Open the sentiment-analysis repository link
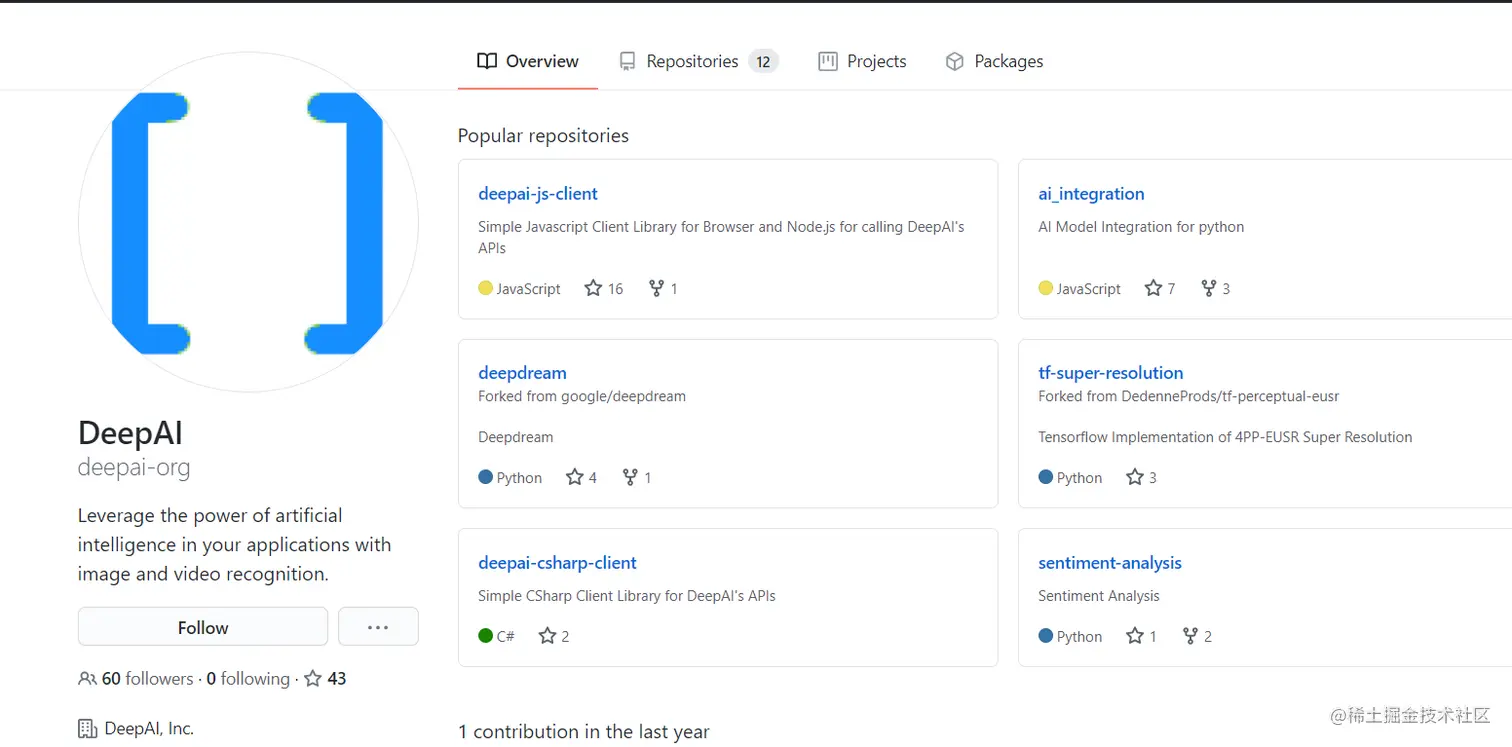This screenshot has height=747, width=1512. [x=1110, y=563]
